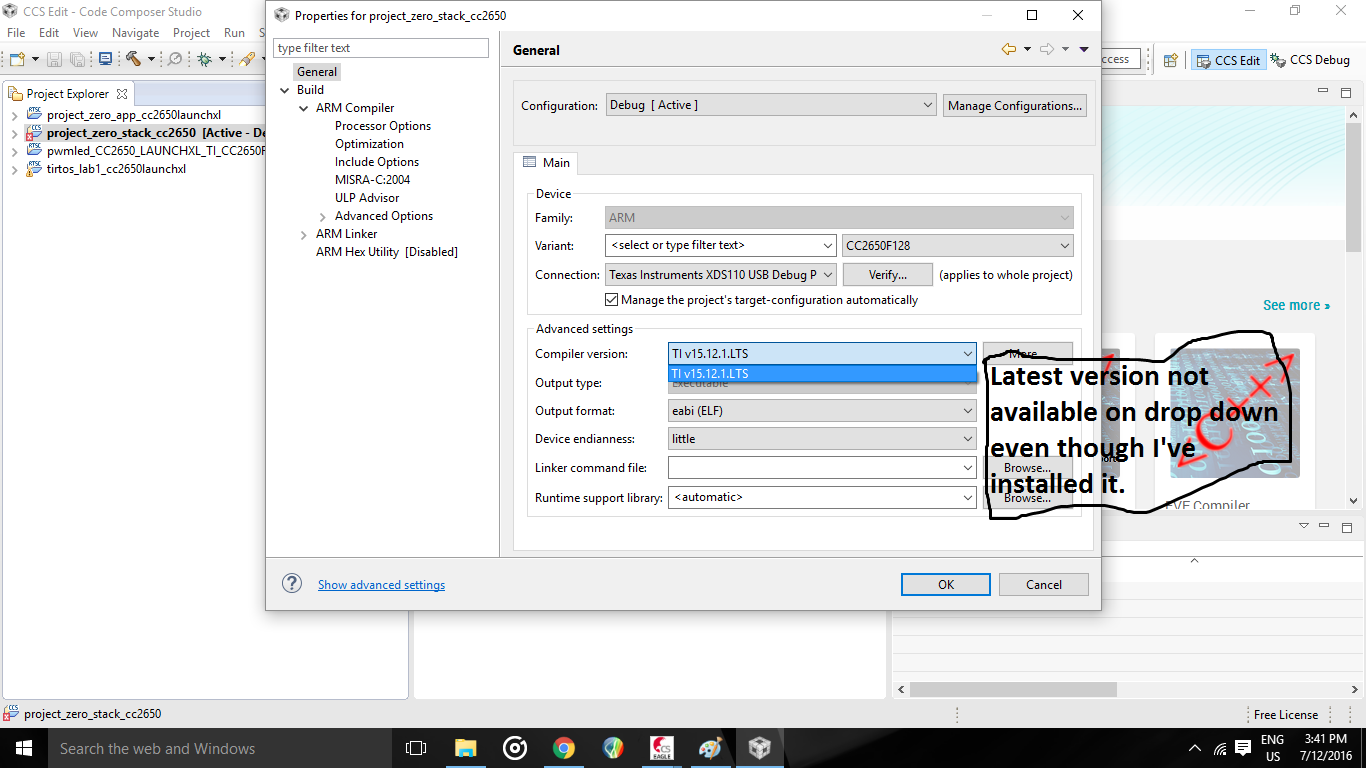Select Optimization in the settings tree
This screenshot has width=1366, height=768.
tap(370, 144)
